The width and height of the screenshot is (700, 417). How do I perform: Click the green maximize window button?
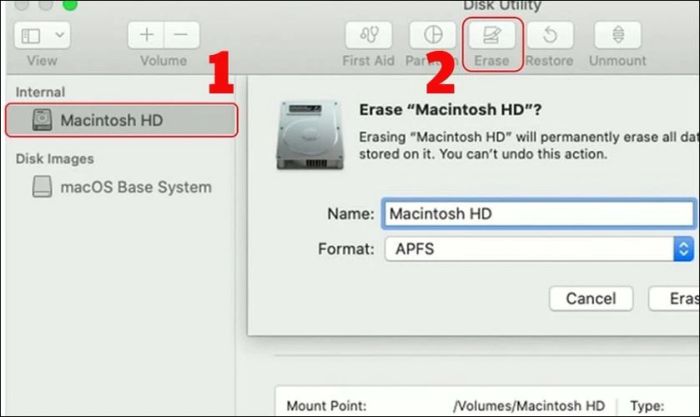click(x=70, y=4)
